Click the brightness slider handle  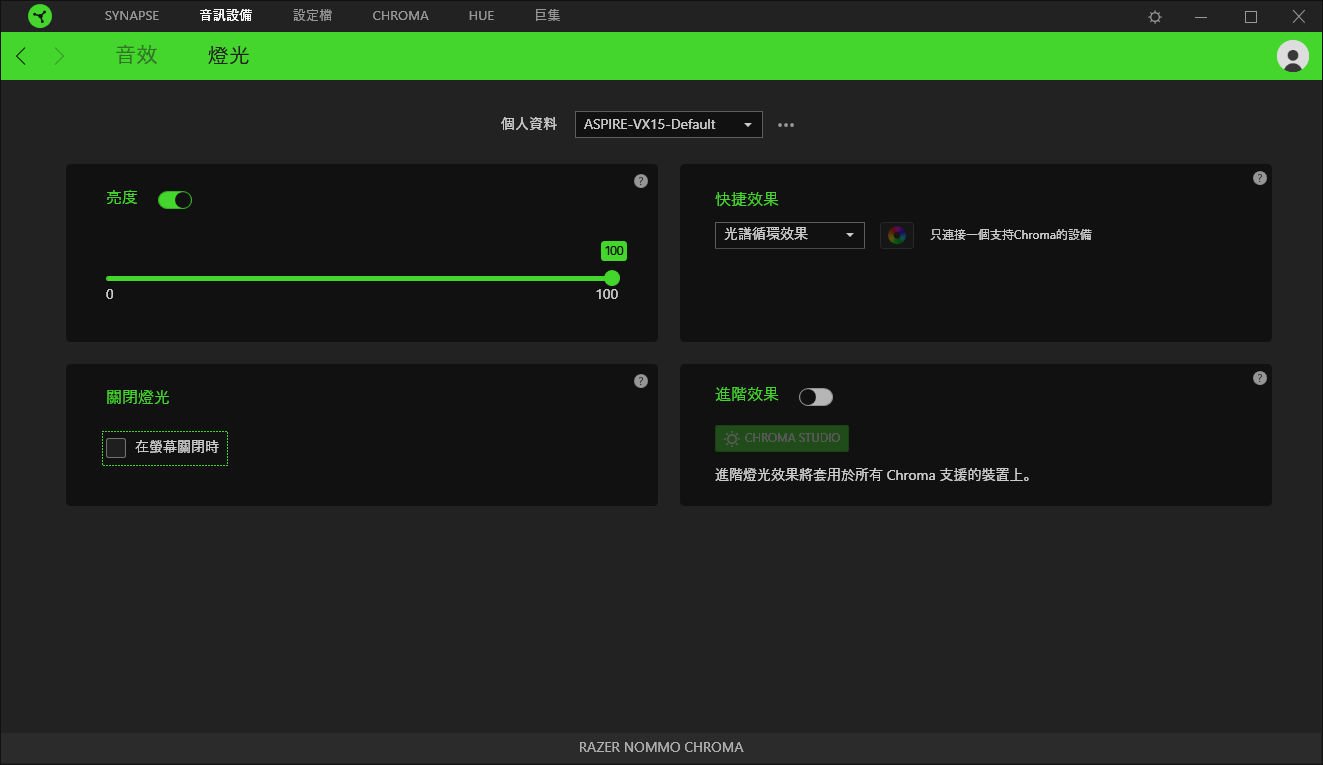[612, 278]
